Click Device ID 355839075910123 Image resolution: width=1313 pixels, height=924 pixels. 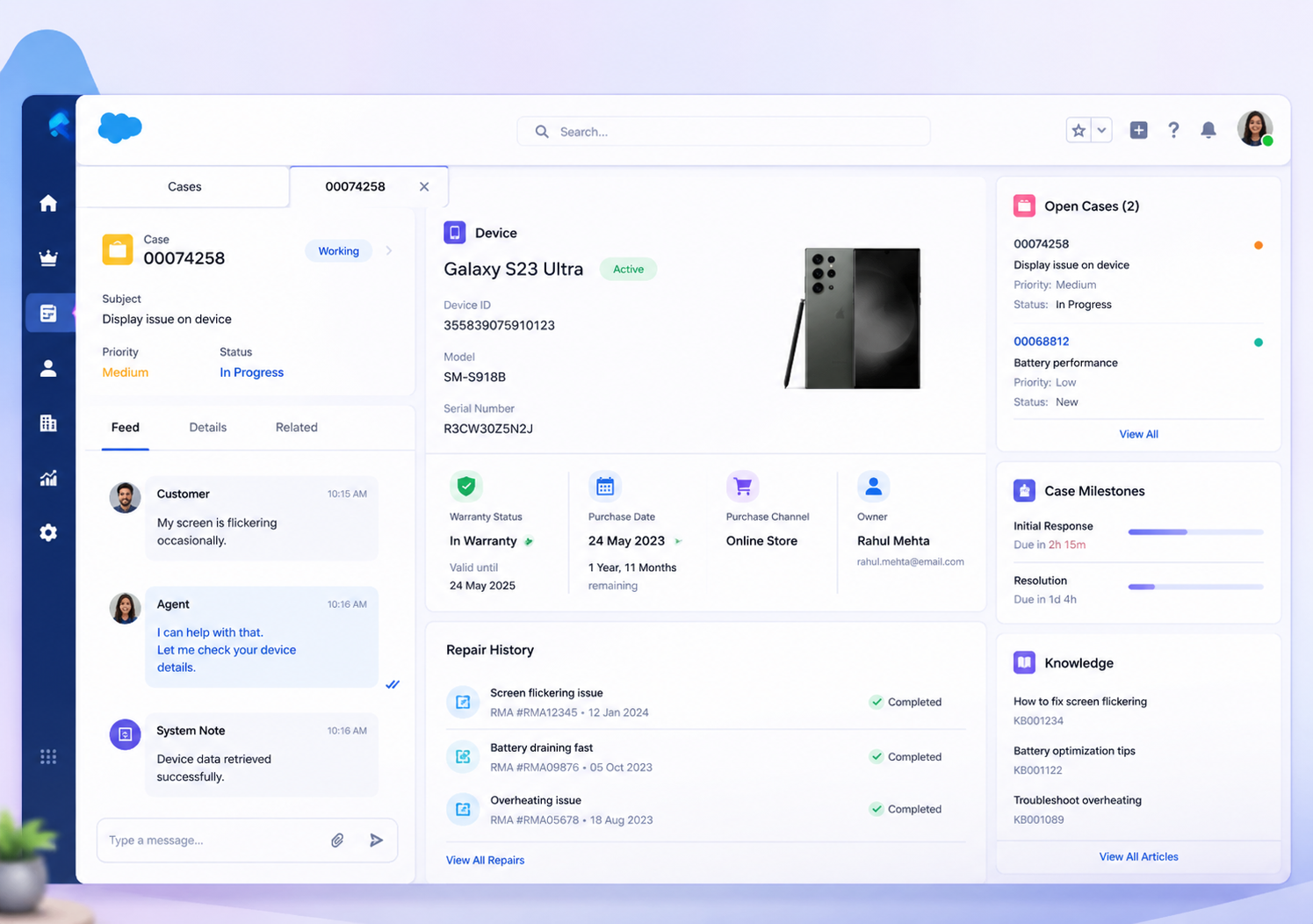499,325
